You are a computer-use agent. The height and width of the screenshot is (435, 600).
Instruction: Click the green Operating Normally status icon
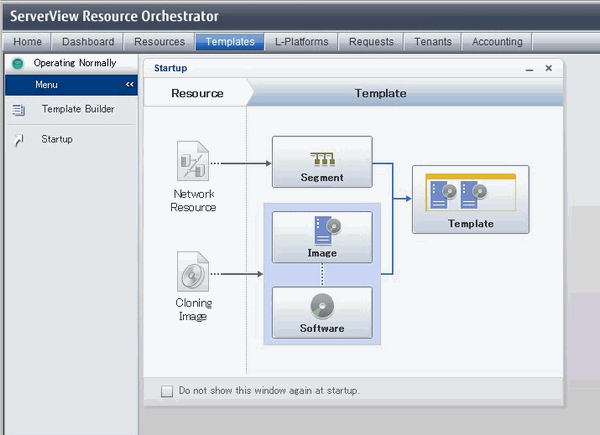(x=18, y=63)
